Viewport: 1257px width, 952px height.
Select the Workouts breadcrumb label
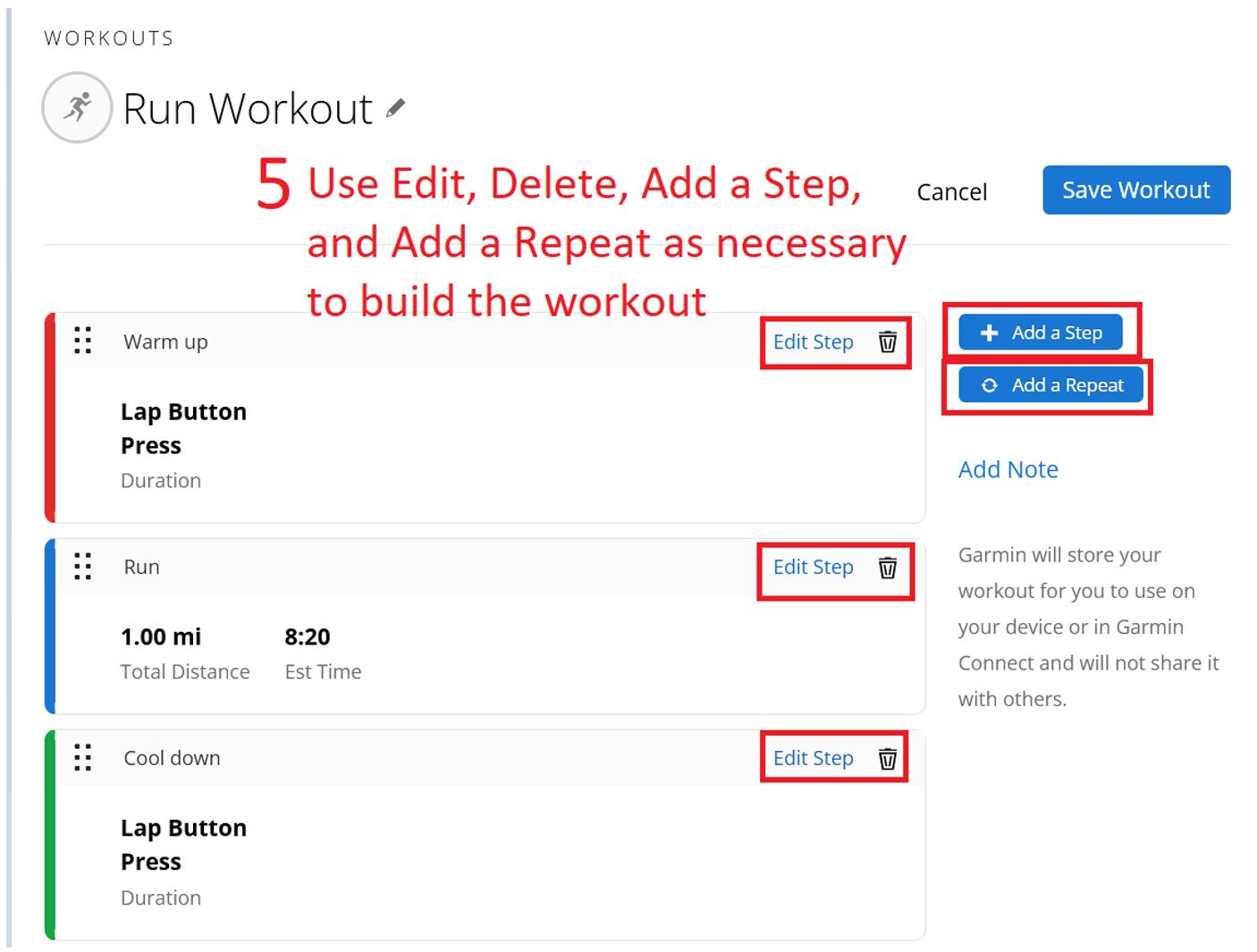[109, 38]
